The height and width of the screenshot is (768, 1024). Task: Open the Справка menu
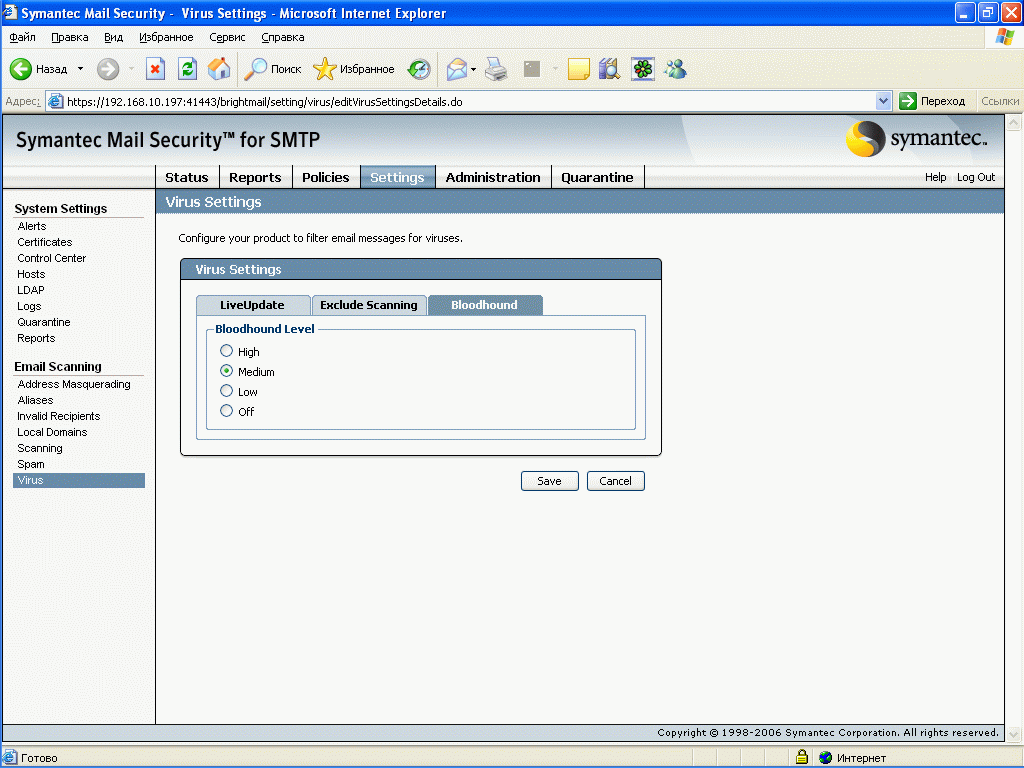click(283, 37)
